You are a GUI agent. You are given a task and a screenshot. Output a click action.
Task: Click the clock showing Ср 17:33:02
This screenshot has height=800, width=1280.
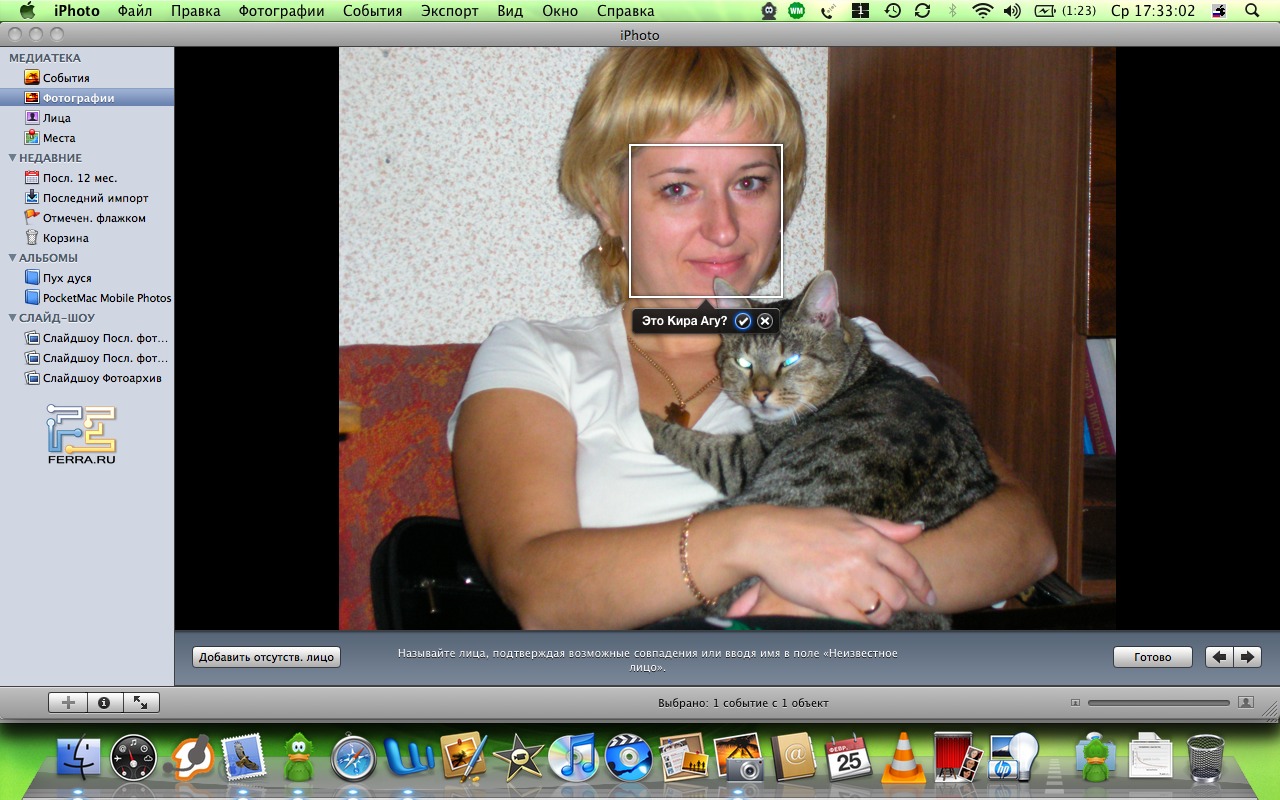[1153, 11]
